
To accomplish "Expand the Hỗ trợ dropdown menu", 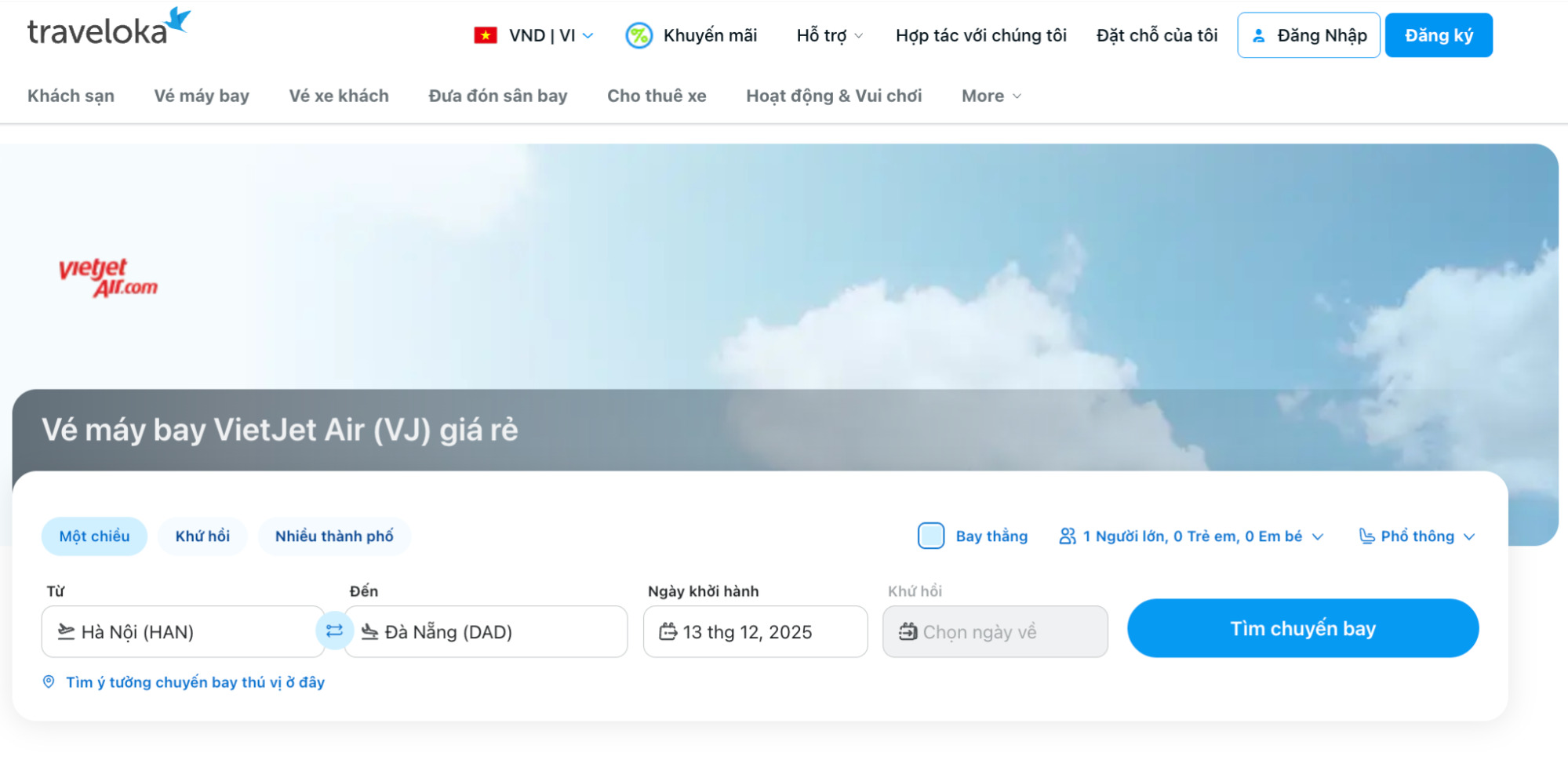I will pos(828,35).
